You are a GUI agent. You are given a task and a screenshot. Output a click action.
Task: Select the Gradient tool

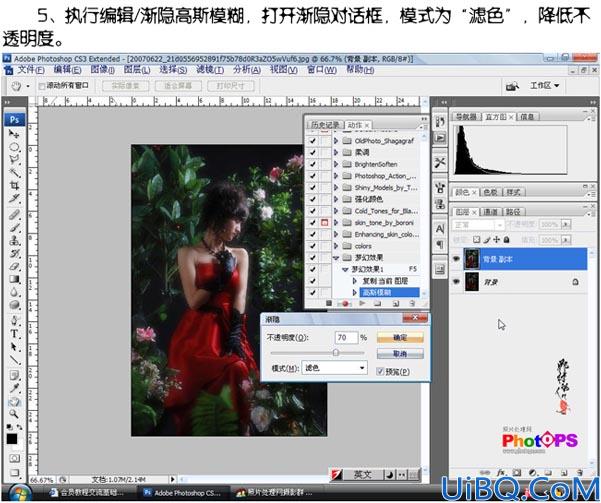pos(14,279)
